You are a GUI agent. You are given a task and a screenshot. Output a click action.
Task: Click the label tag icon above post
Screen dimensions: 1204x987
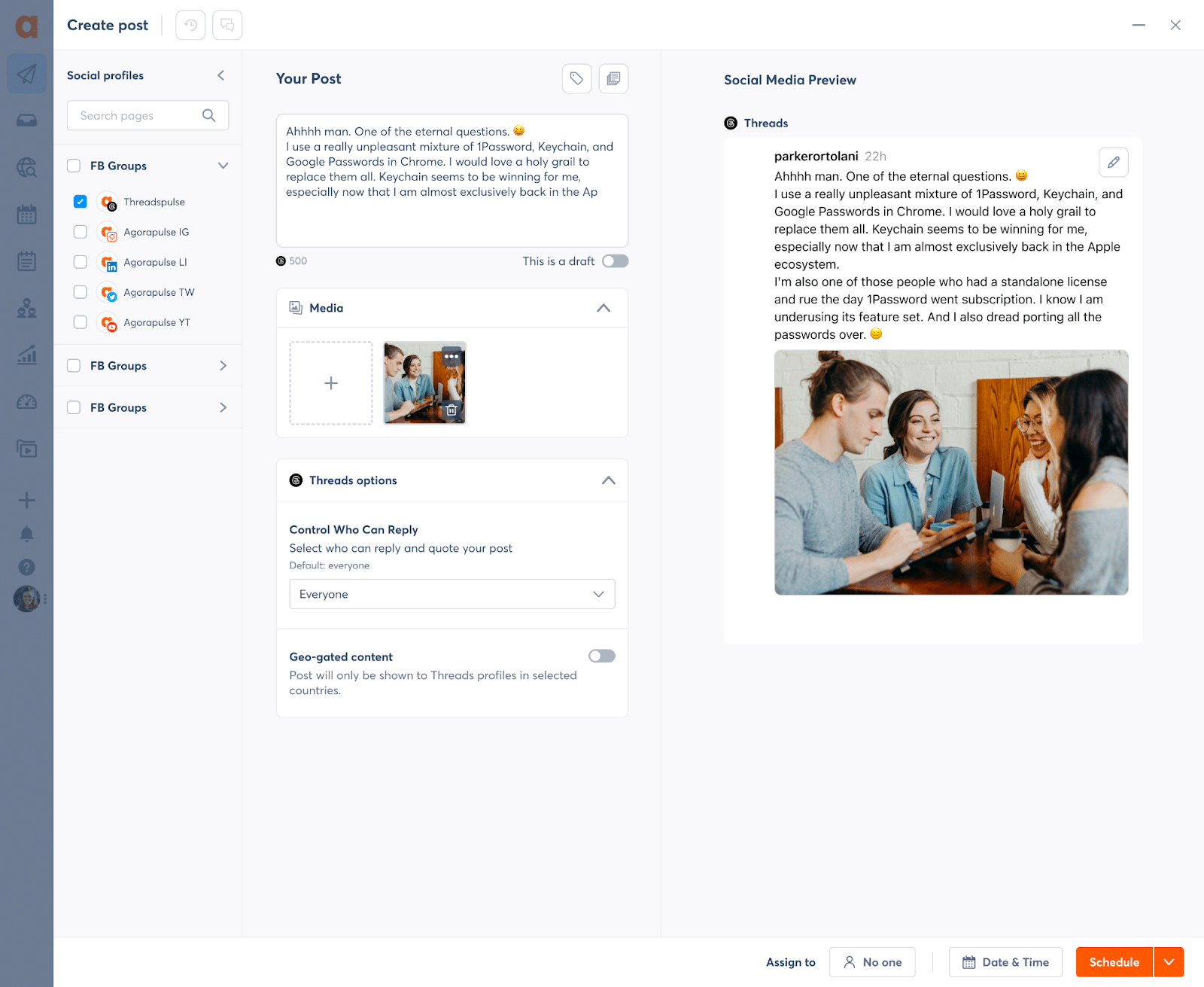click(576, 78)
